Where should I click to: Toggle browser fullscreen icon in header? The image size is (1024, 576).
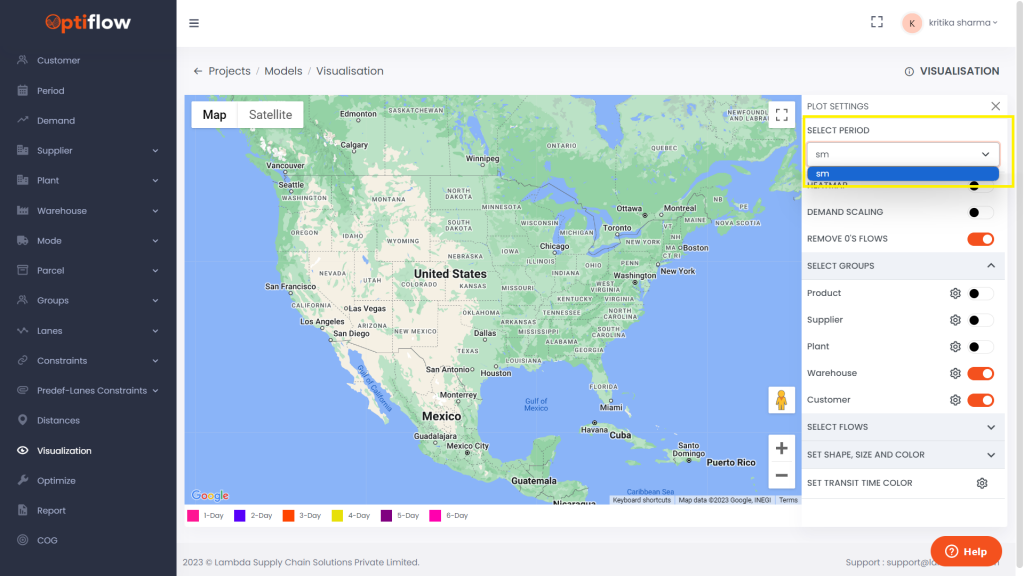click(x=877, y=22)
